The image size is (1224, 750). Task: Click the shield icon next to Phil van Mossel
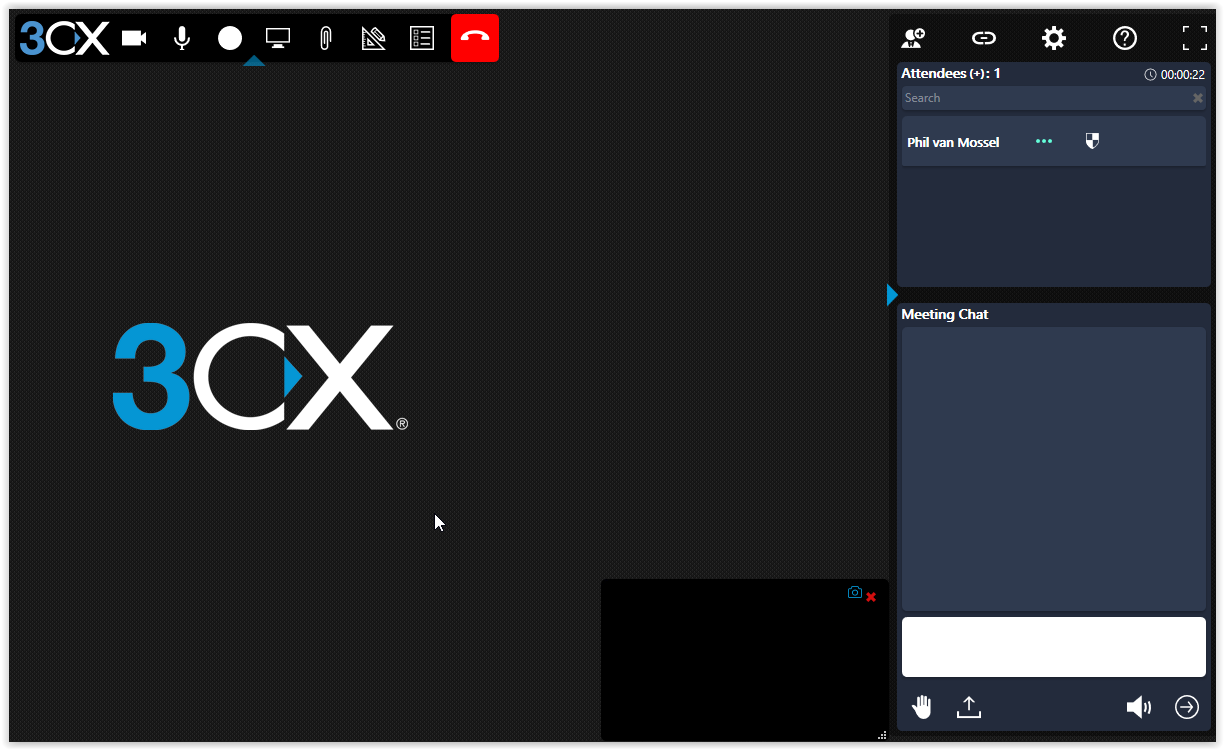coord(1092,142)
